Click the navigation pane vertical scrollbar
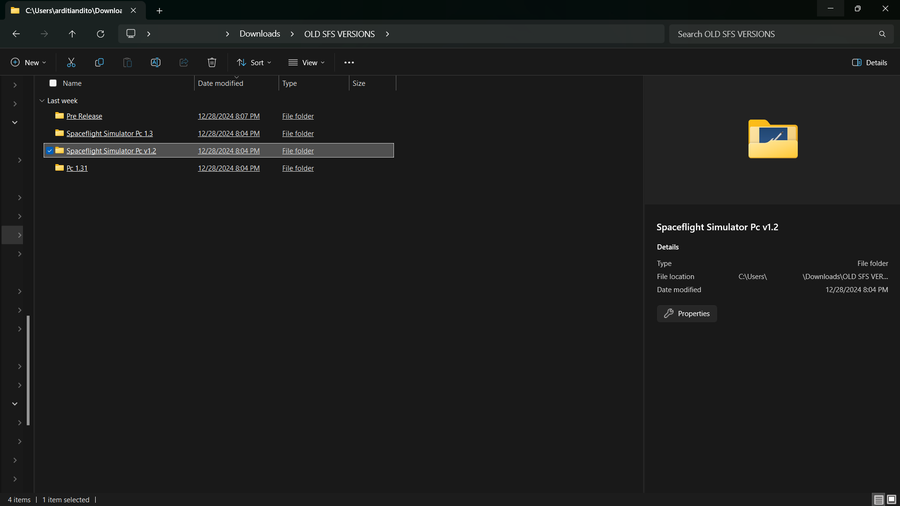Image resolution: width=900 pixels, height=506 pixels. pyautogui.click(x=28, y=370)
